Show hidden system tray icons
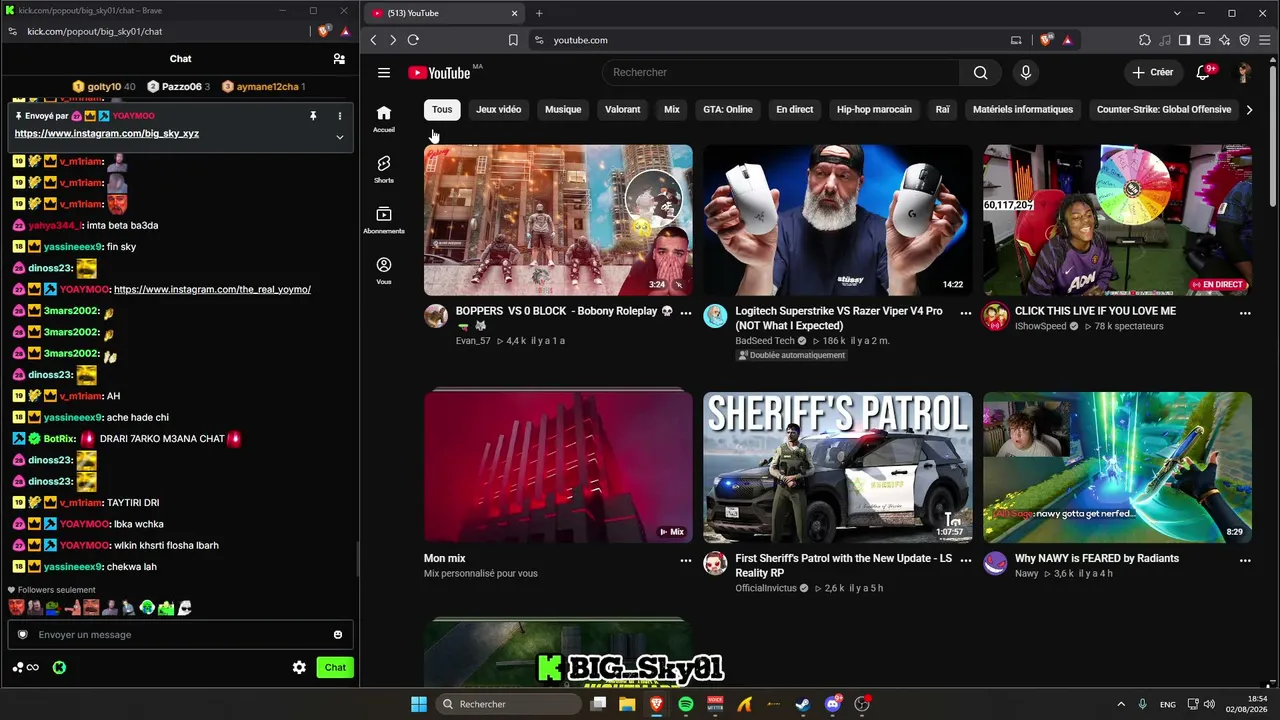The image size is (1280, 720). pos(1121,704)
